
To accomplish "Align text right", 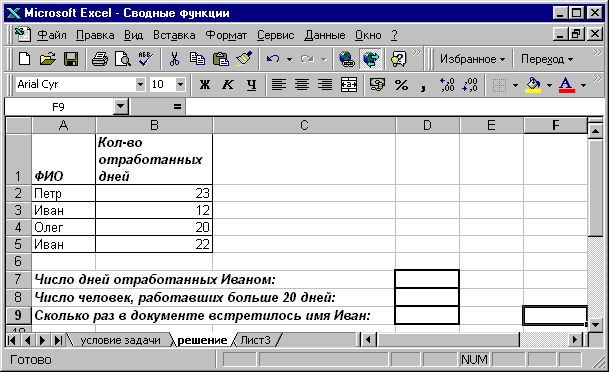I will coord(325,84).
